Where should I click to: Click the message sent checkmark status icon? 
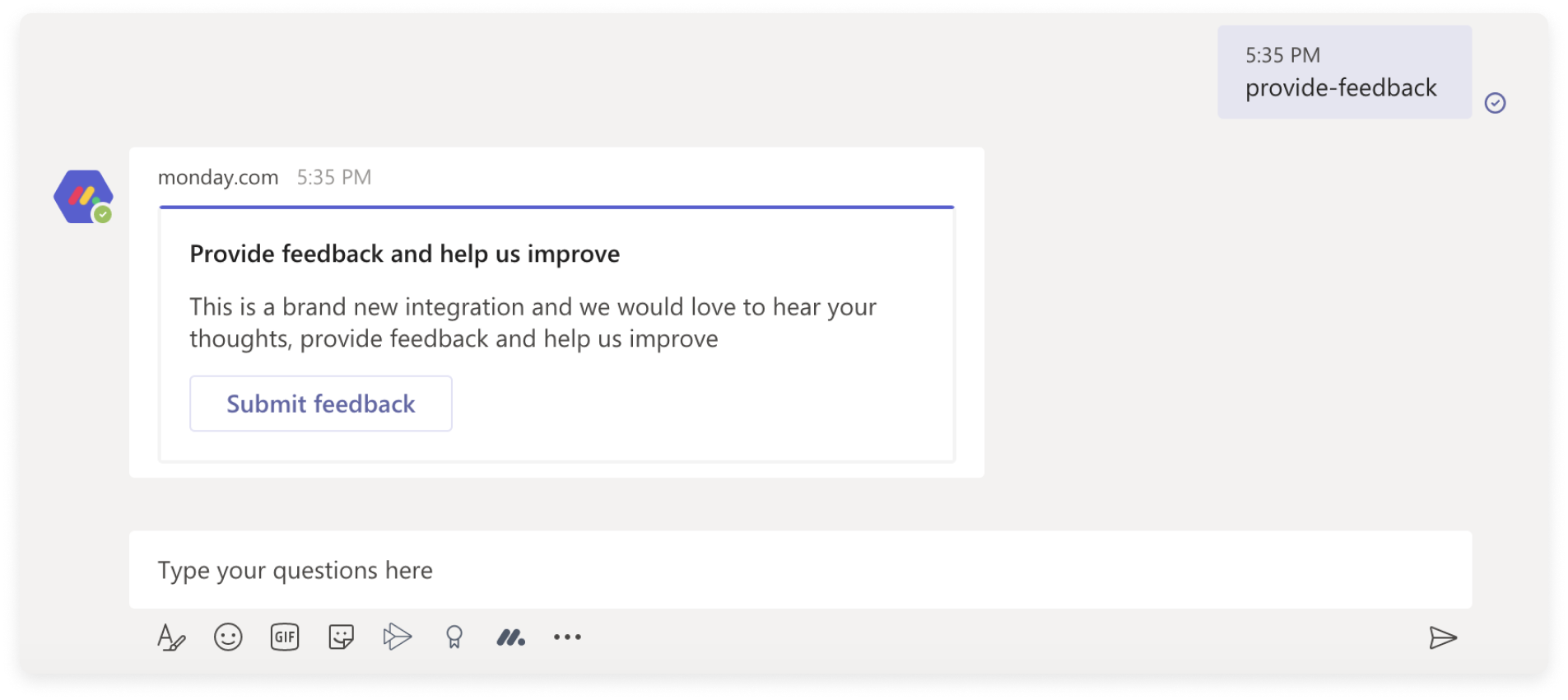pos(1495,103)
